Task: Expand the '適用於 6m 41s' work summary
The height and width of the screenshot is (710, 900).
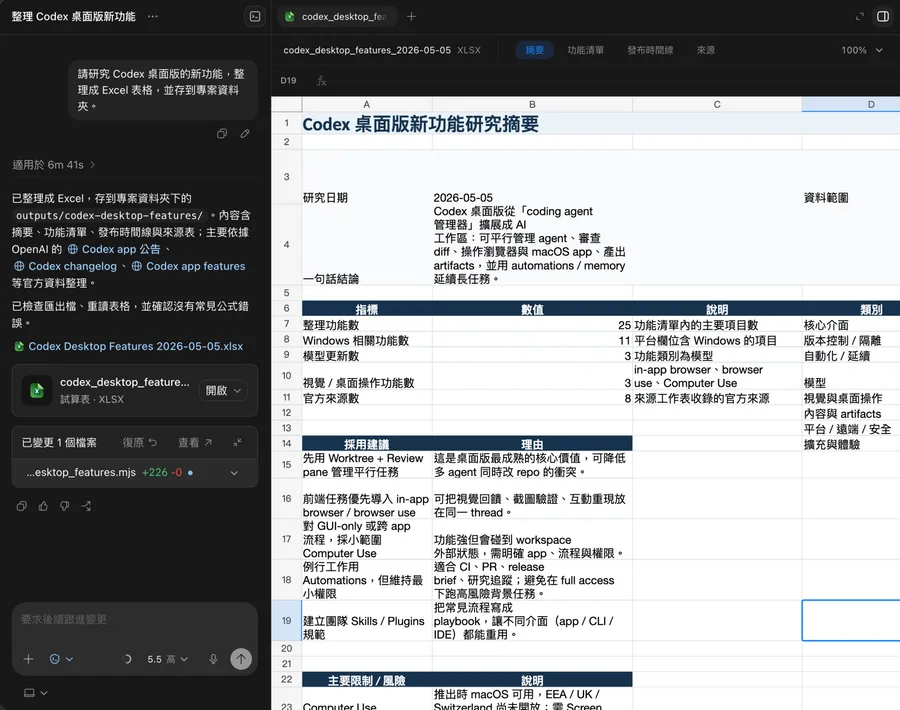Action: pyautogui.click(x=53, y=165)
